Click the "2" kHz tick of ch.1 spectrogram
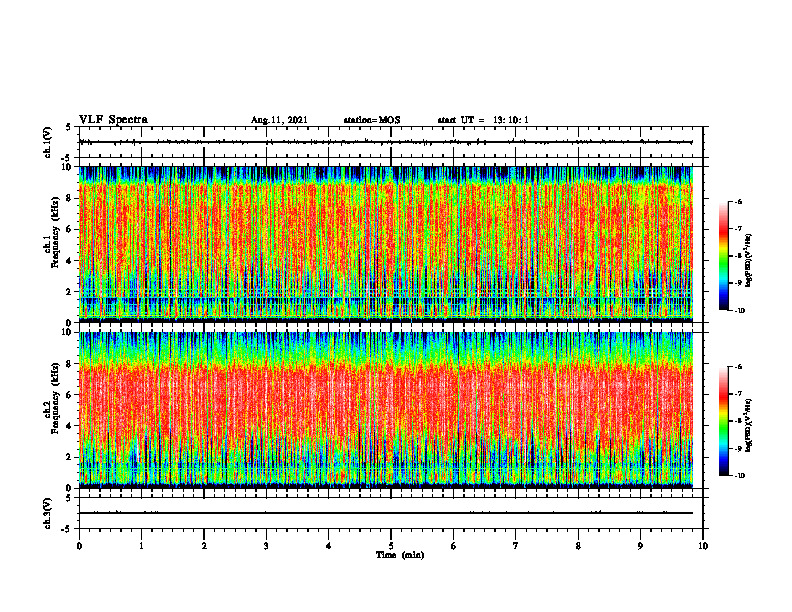 70,291
